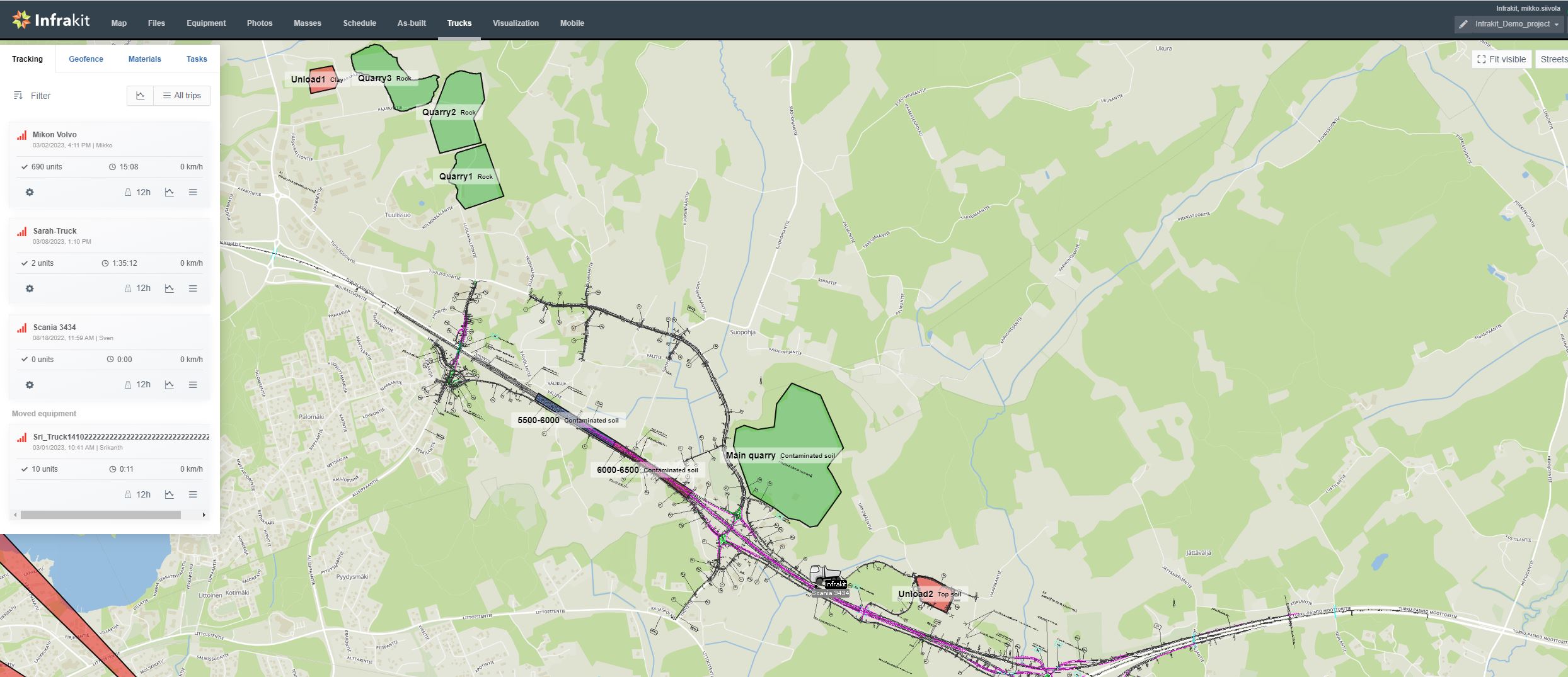Viewport: 1568px width, 677px height.
Task: Open the Equipment page
Action: (206, 23)
